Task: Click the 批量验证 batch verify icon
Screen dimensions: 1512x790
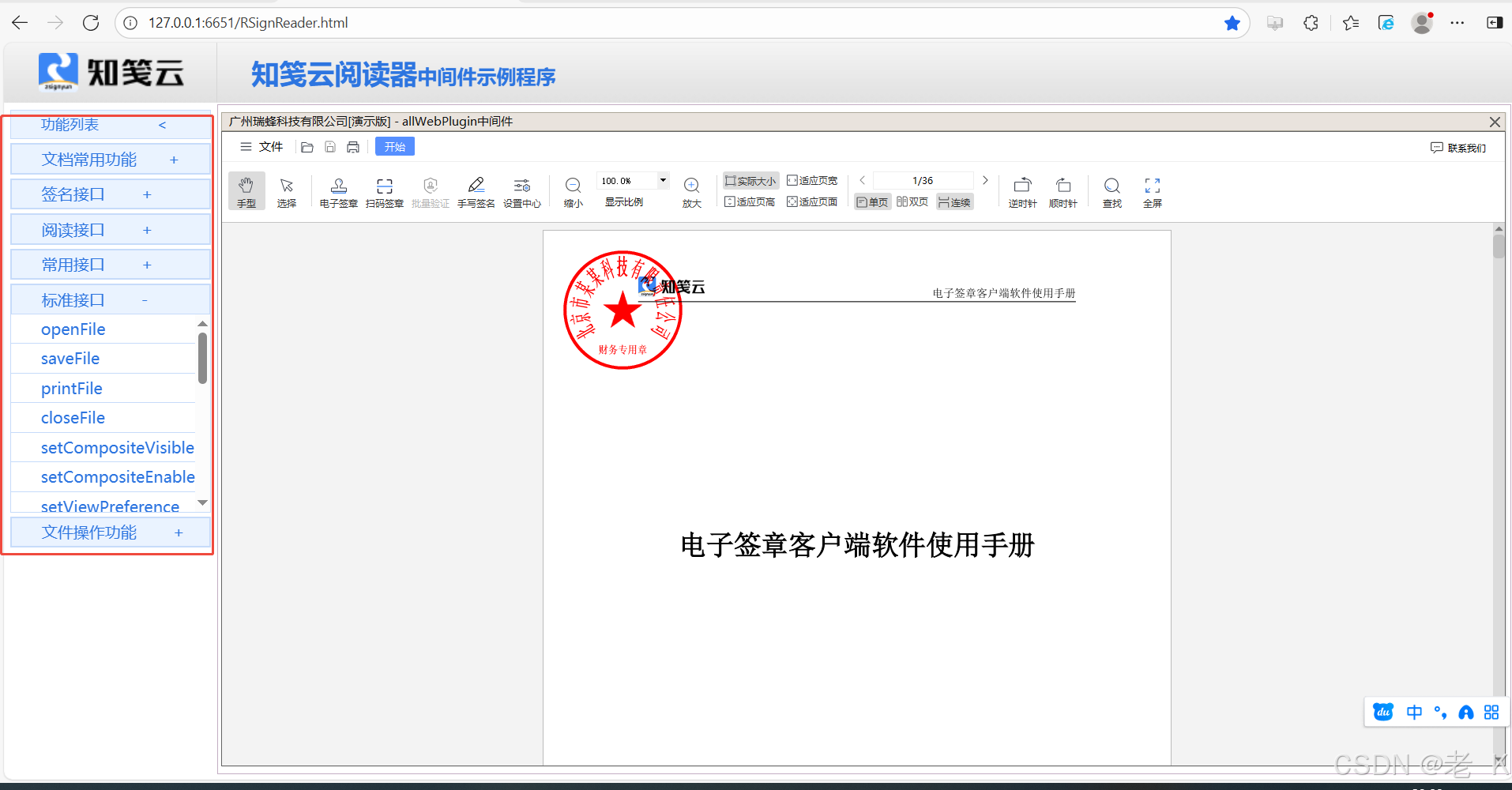Action: click(431, 191)
